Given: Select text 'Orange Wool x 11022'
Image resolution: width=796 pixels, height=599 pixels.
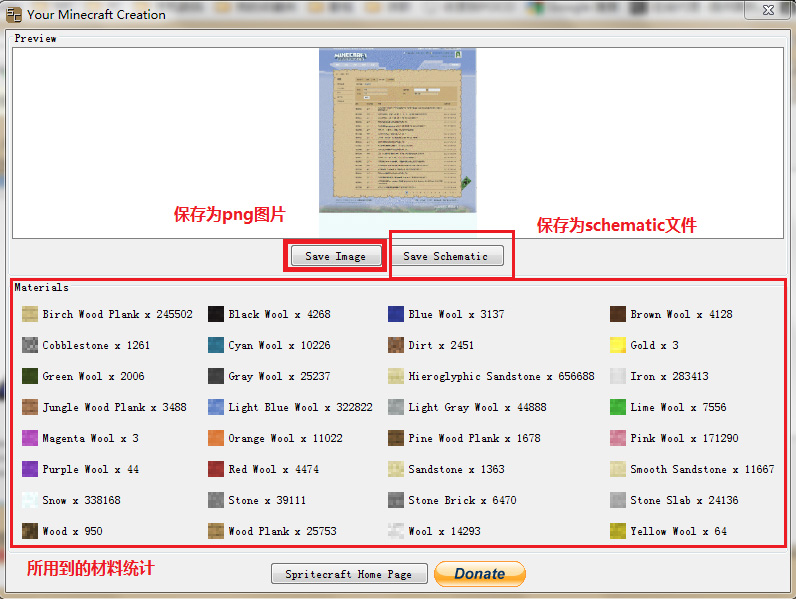Looking at the screenshot, I should click(x=285, y=438).
